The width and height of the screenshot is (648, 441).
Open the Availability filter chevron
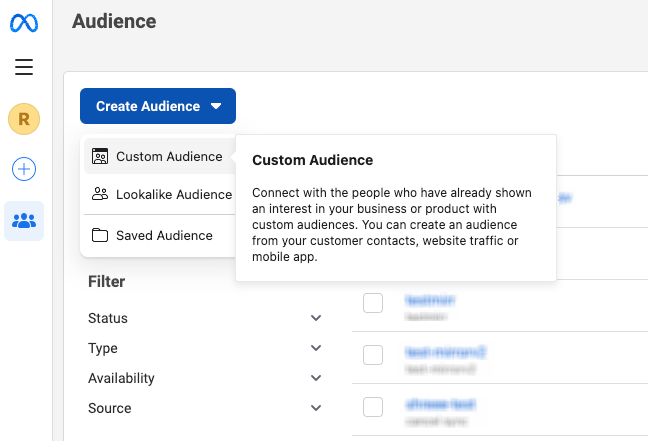[316, 379]
